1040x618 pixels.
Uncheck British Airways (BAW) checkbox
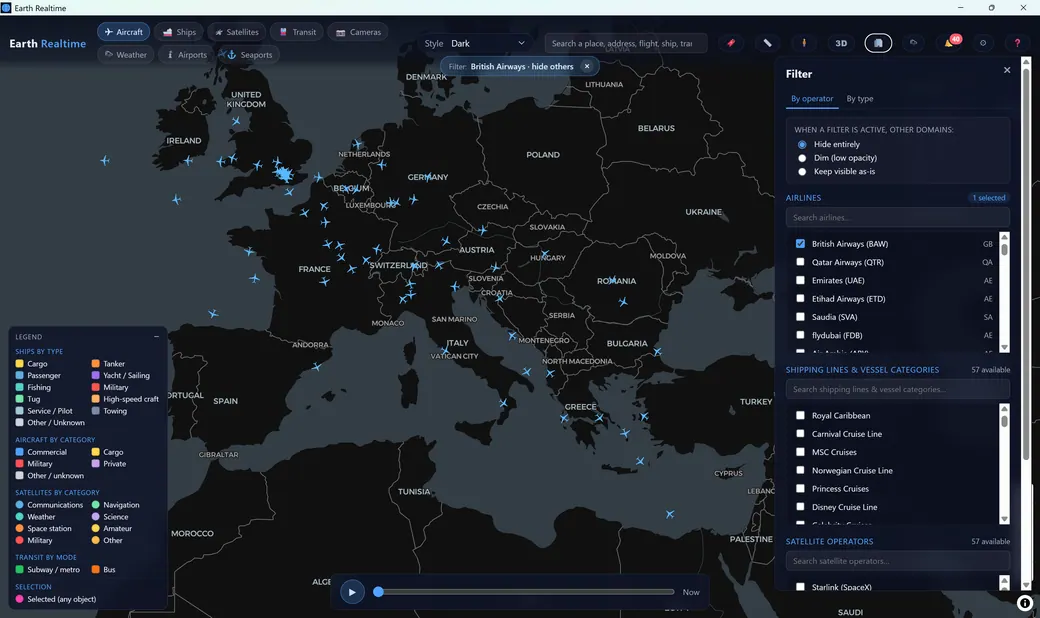pyautogui.click(x=800, y=243)
